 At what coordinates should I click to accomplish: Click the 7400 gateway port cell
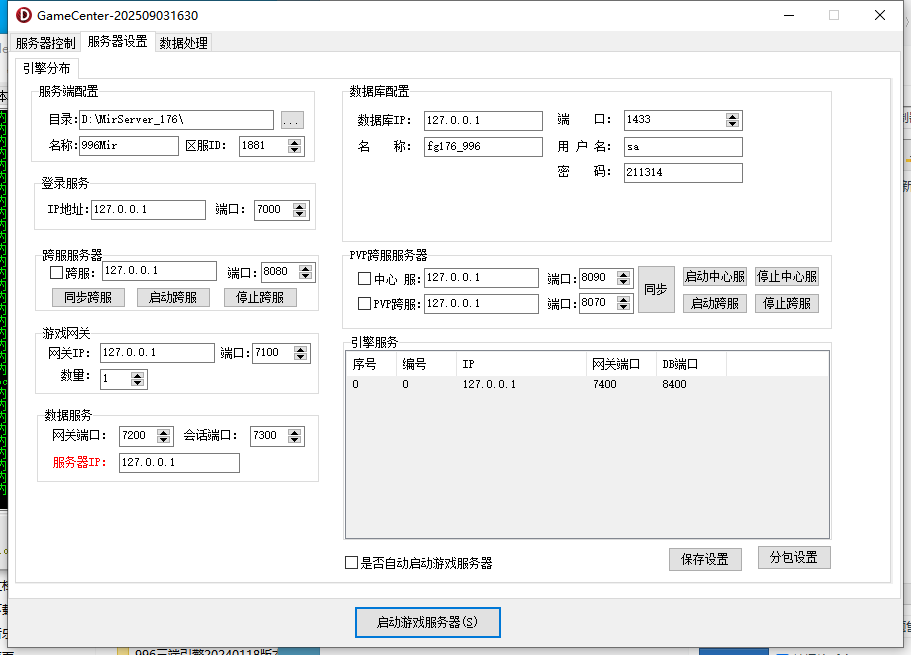click(605, 384)
